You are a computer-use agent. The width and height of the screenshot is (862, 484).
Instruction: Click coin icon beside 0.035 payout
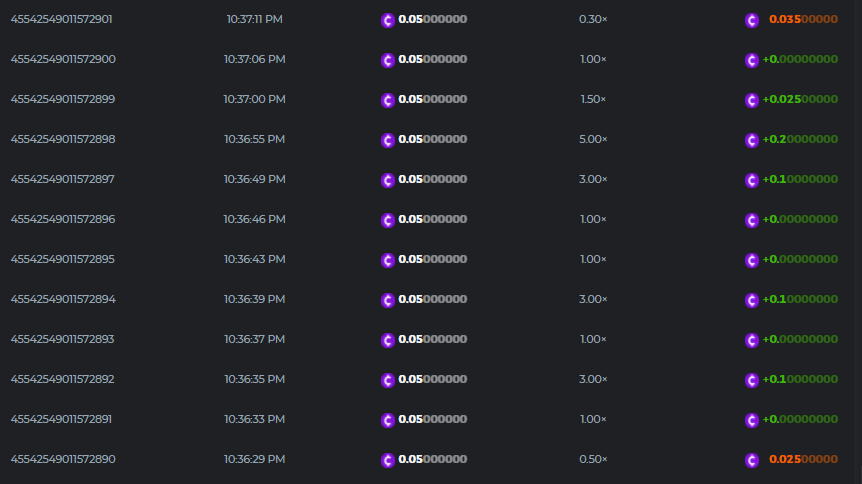[752, 20]
